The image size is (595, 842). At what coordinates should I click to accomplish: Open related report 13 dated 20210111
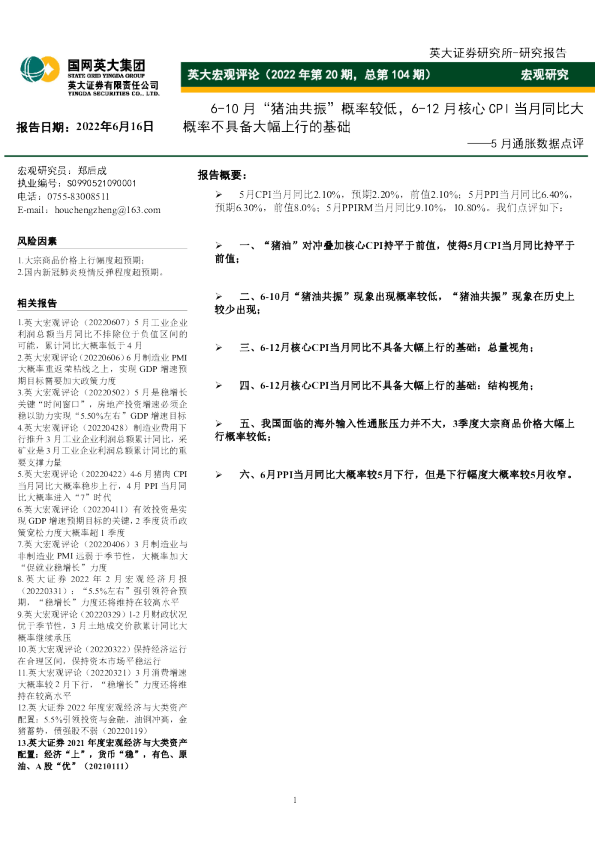(102, 754)
